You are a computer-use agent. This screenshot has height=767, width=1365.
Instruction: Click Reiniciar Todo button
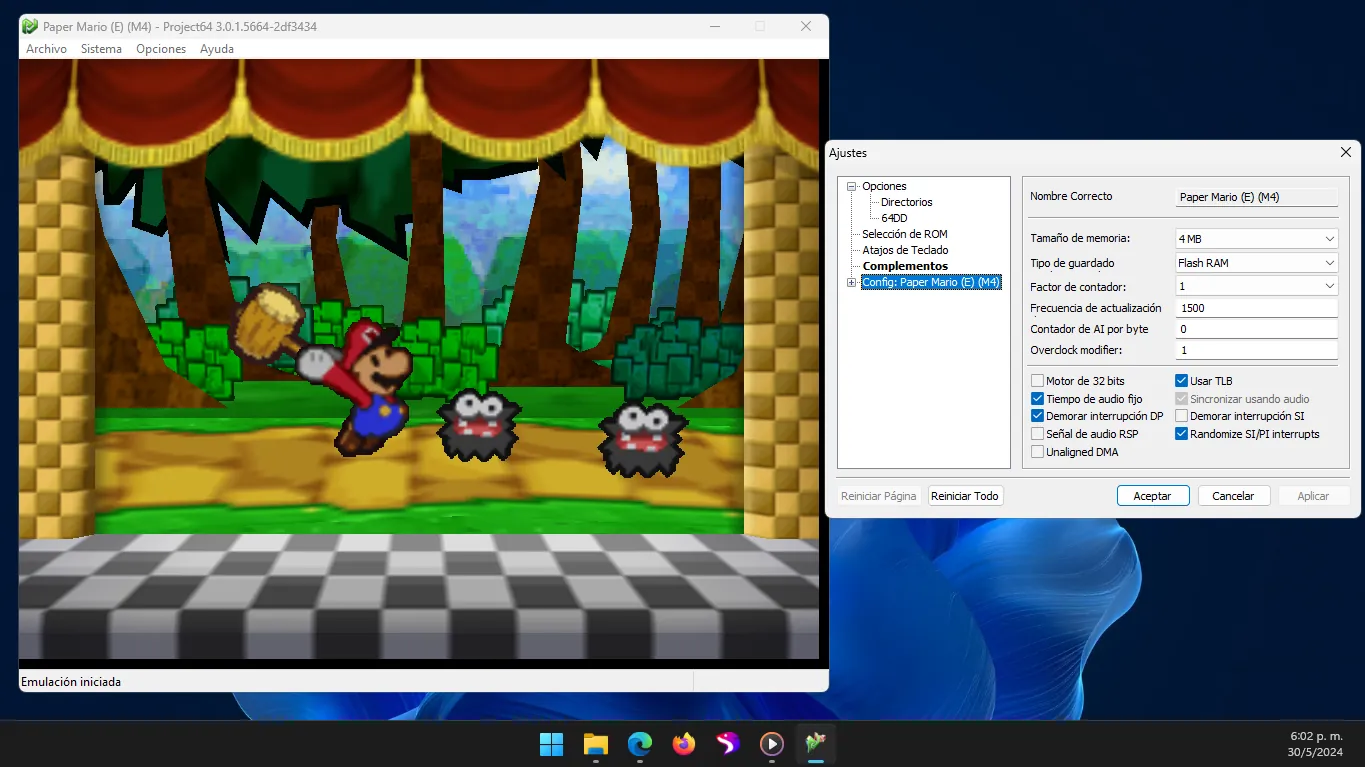(965, 496)
